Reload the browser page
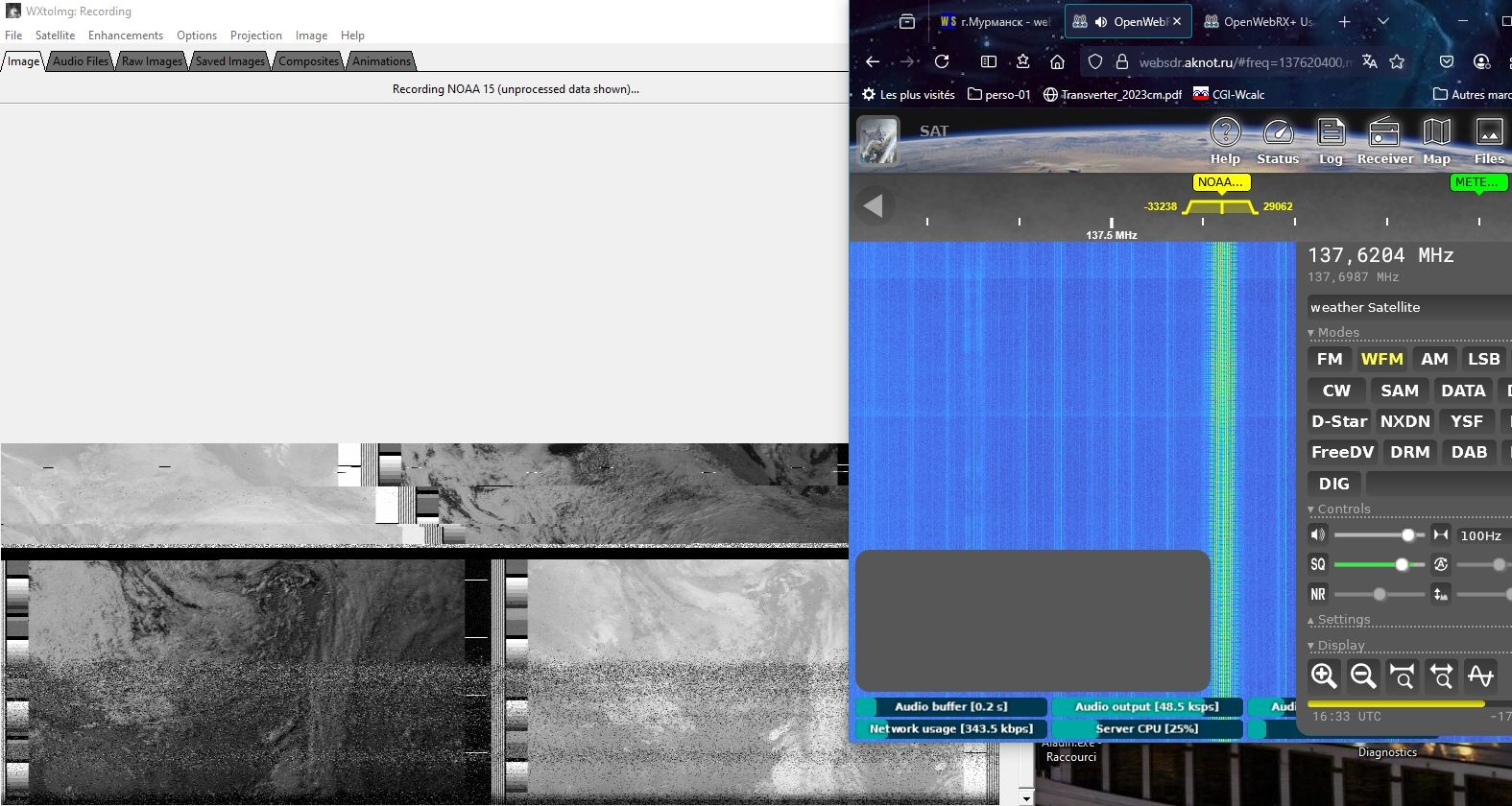The height and width of the screenshot is (806, 1512). pos(942,61)
